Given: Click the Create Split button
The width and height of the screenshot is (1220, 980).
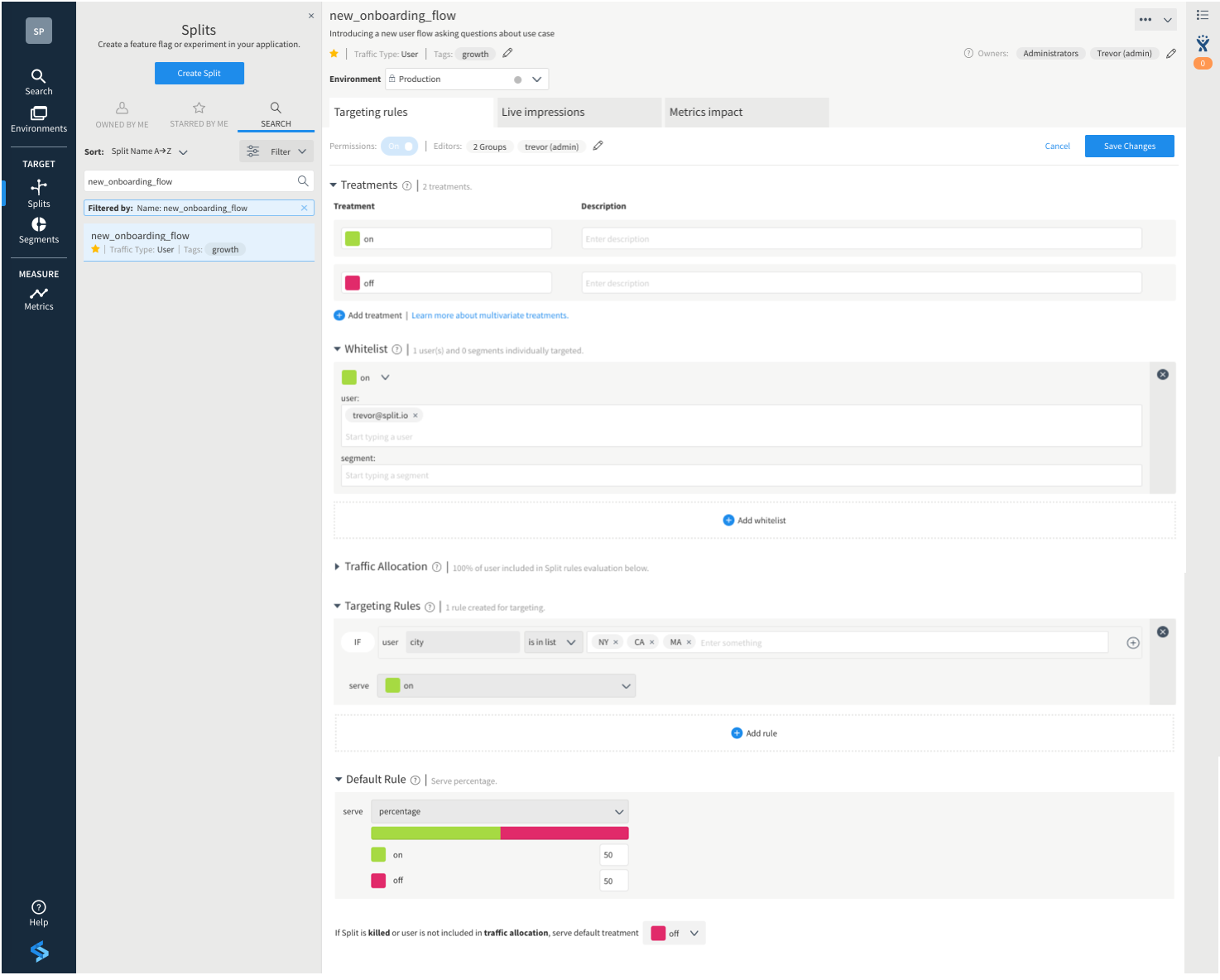Looking at the screenshot, I should 199,74.
